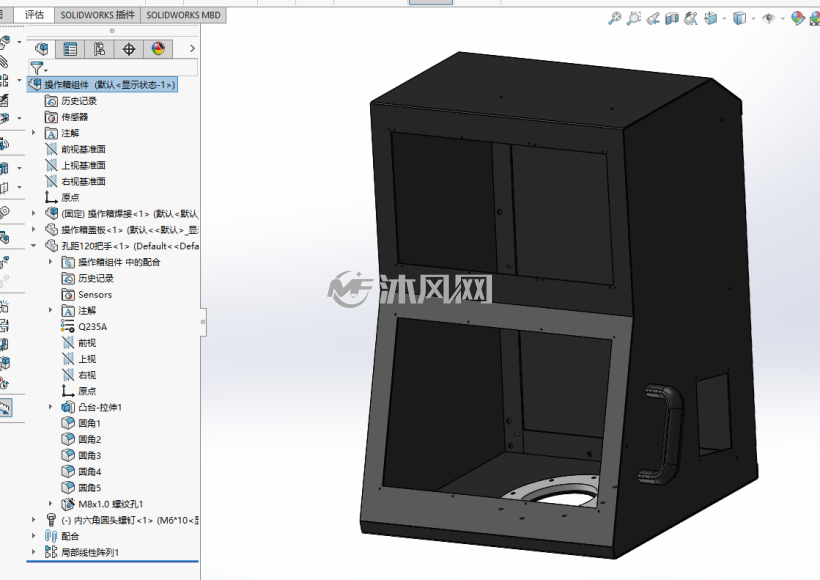The image size is (820, 580).
Task: Select the 操作箱组件 root assembly node
Action: pyautogui.click(x=102, y=85)
